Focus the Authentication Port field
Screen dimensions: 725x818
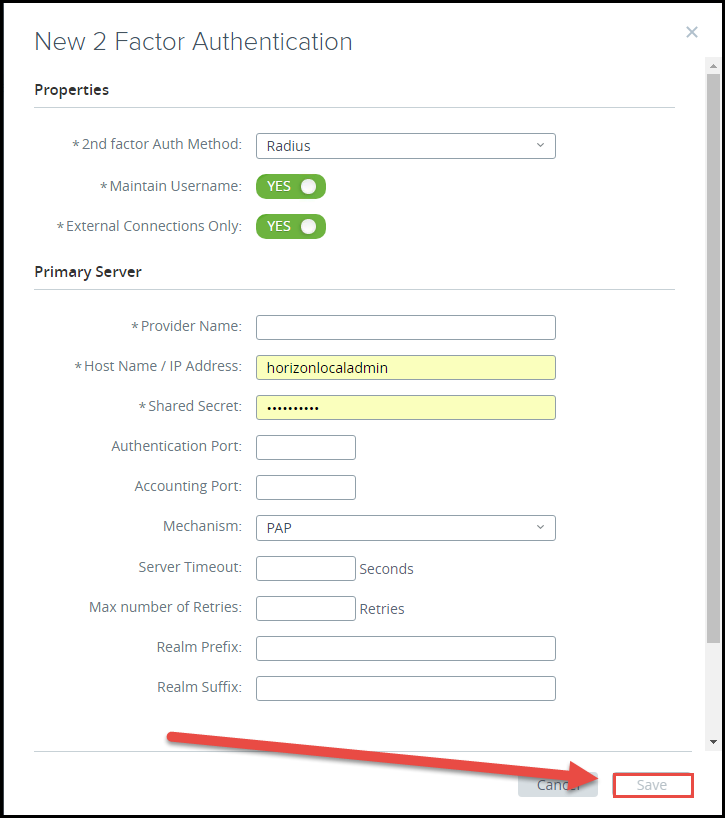tap(305, 447)
